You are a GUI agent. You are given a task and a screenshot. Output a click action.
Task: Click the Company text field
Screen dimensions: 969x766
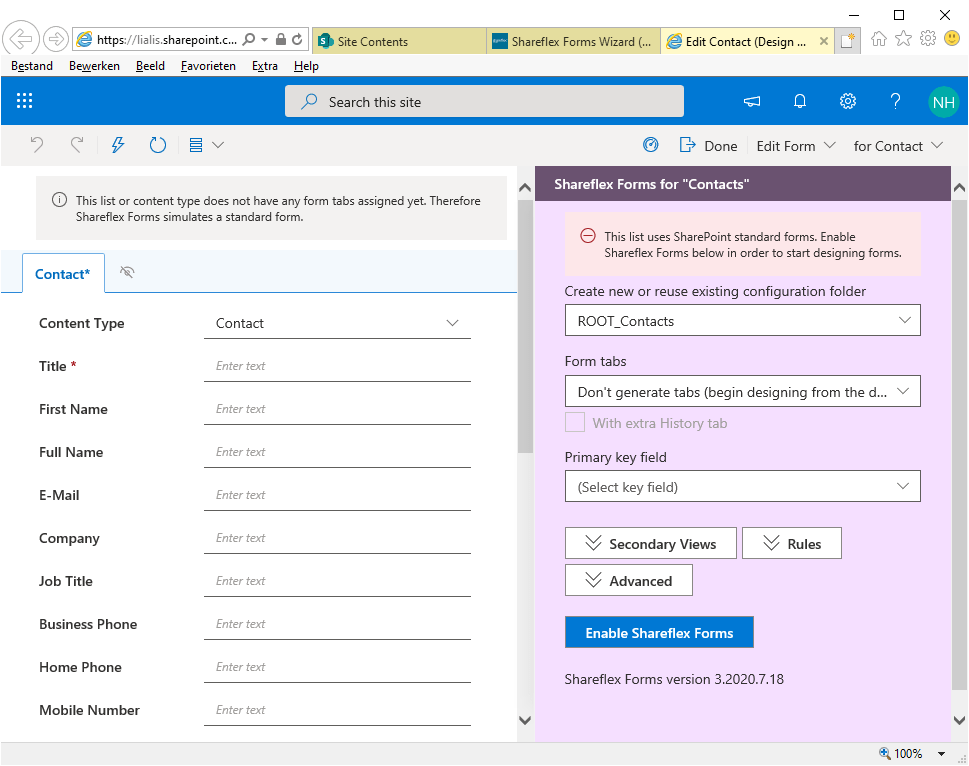337,538
